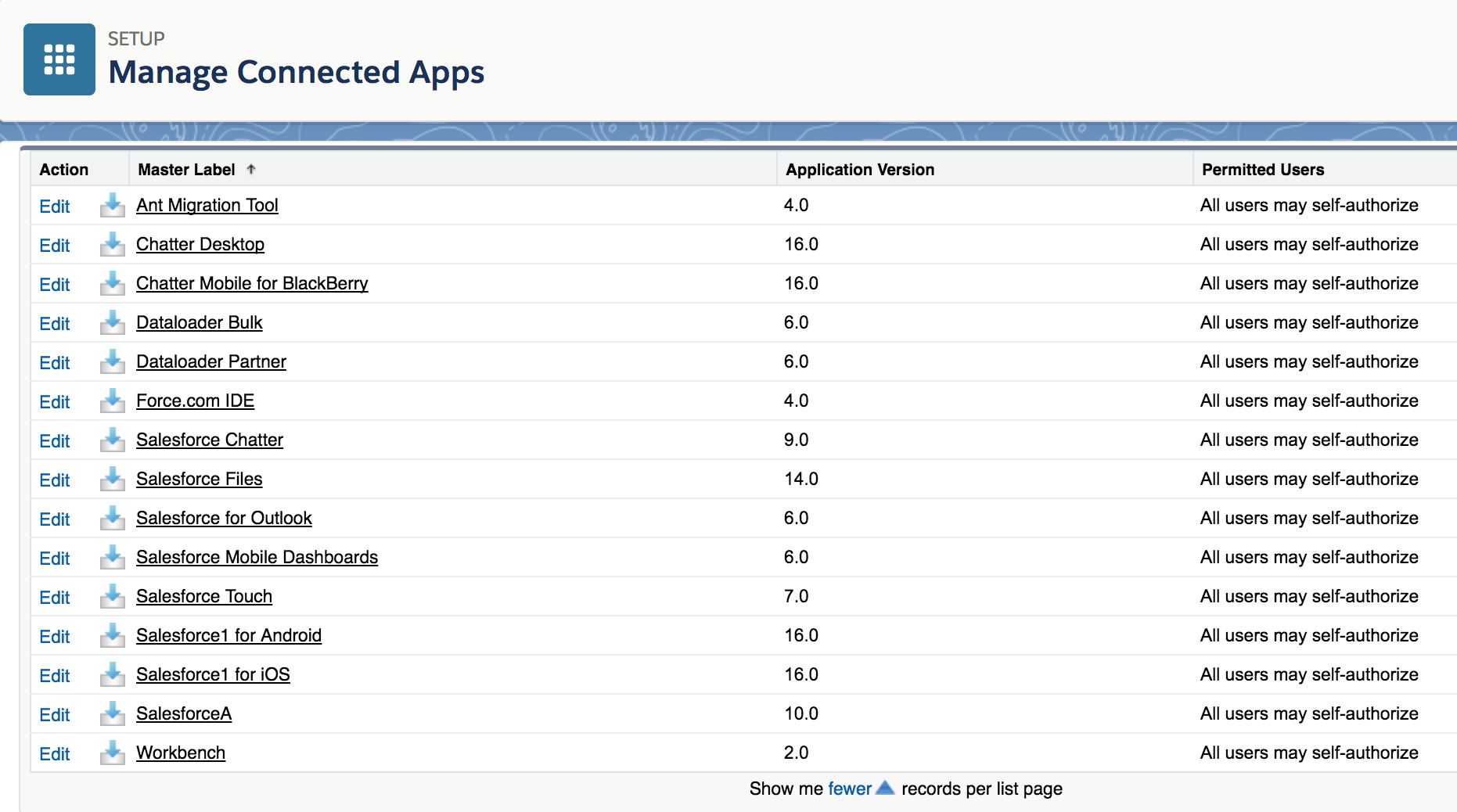Open the Workbench link

[181, 753]
